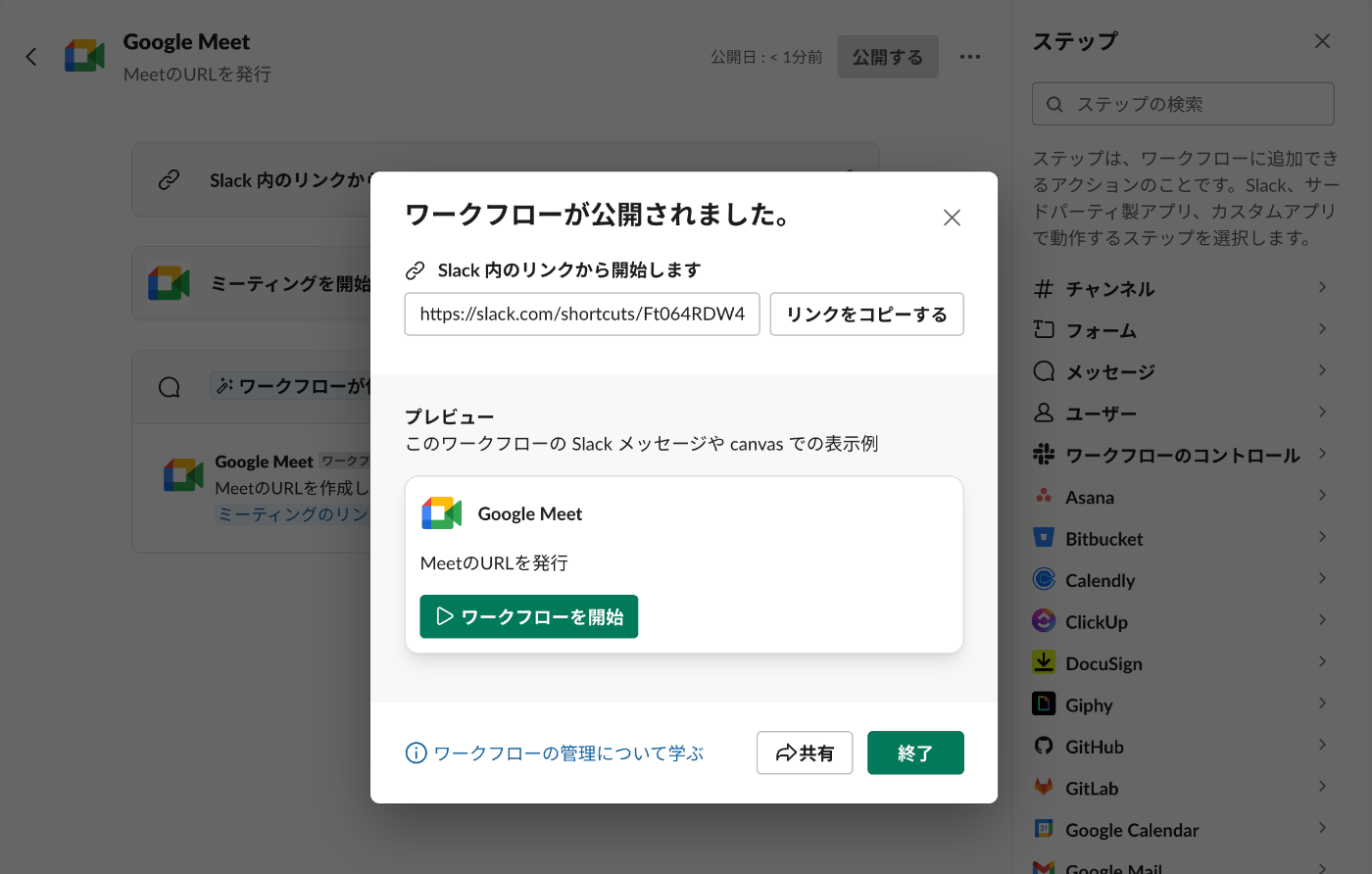
Task: Close the ステップ side panel
Action: [x=1322, y=41]
